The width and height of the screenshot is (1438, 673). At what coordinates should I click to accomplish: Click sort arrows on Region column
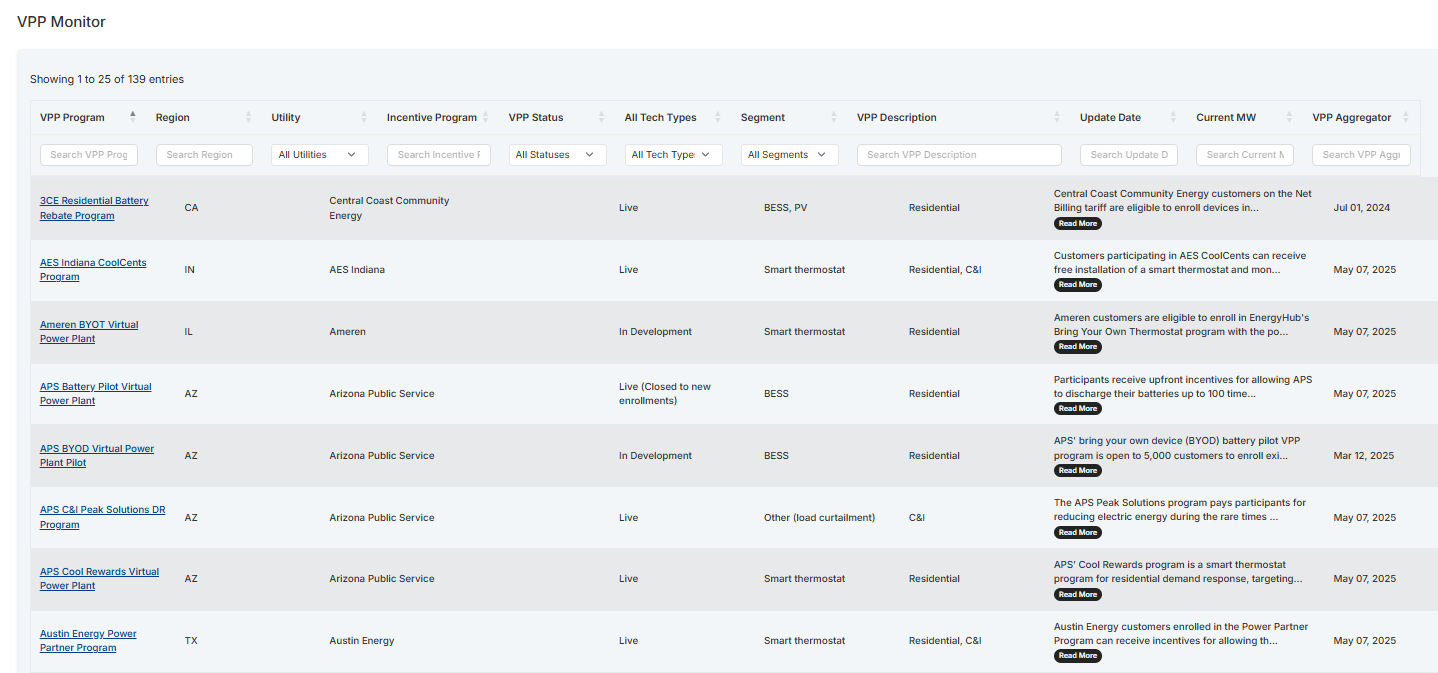[x=249, y=117]
